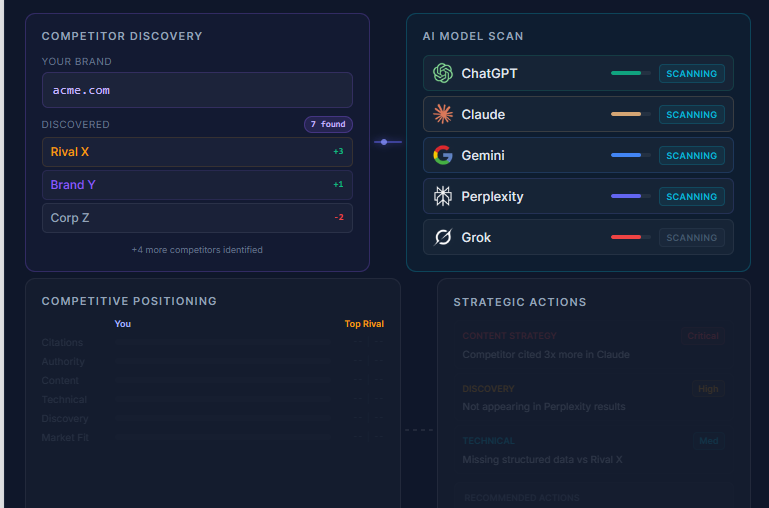Click the "7 found" badge
Image resolution: width=769 pixels, height=508 pixels.
(x=328, y=125)
